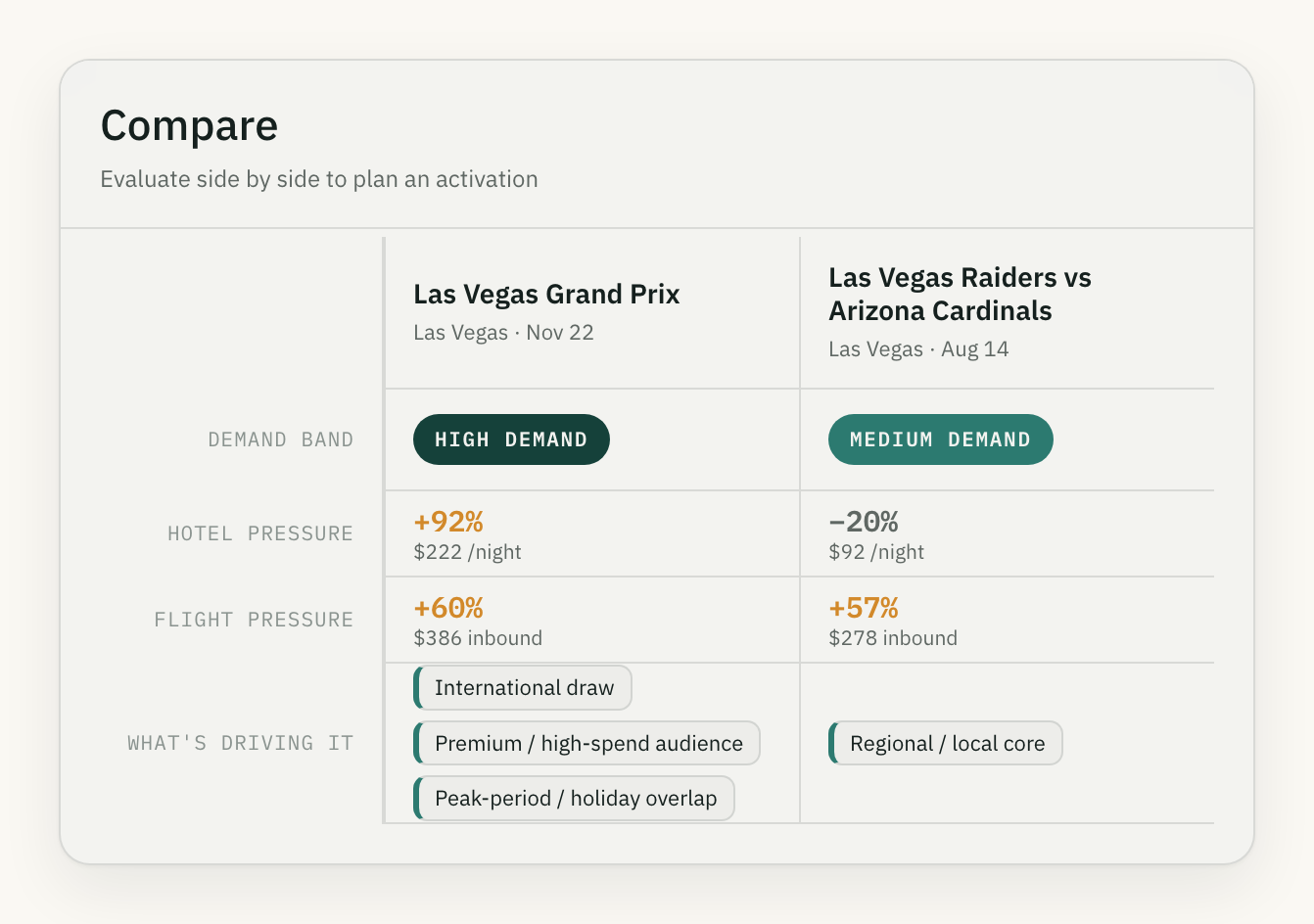Select the International draw tag
Viewport: 1314px width, 924px height.
pos(523,688)
